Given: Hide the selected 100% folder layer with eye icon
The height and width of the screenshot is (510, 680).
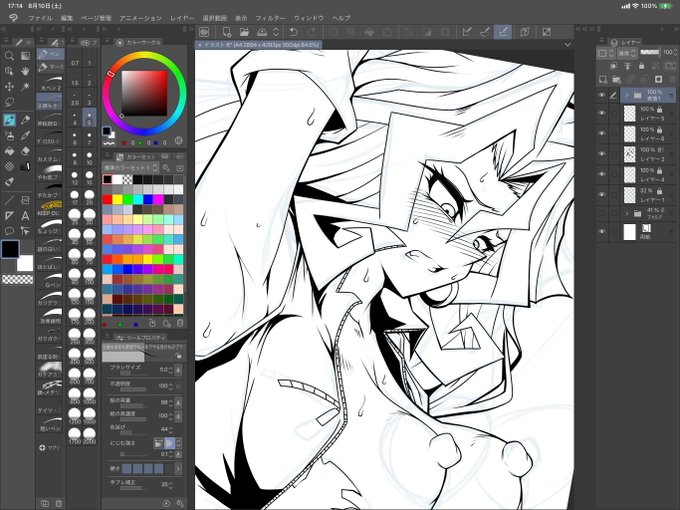Looking at the screenshot, I should [602, 95].
